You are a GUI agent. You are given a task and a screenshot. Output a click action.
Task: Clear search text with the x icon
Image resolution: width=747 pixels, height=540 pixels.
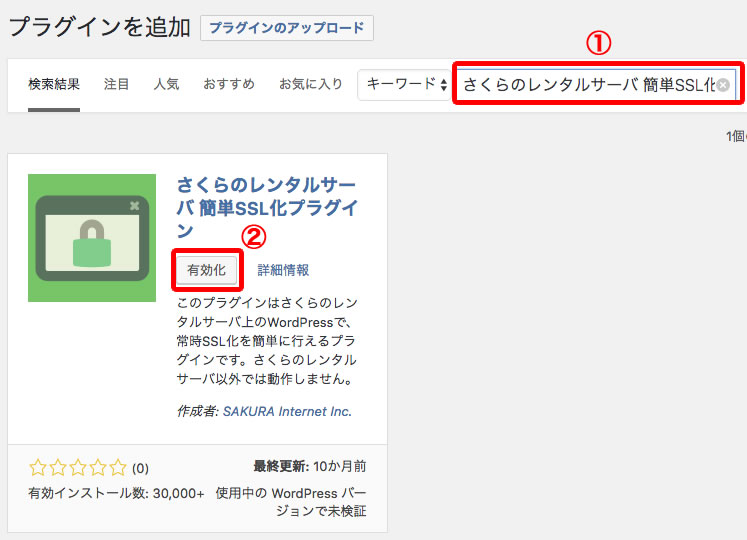(723, 85)
